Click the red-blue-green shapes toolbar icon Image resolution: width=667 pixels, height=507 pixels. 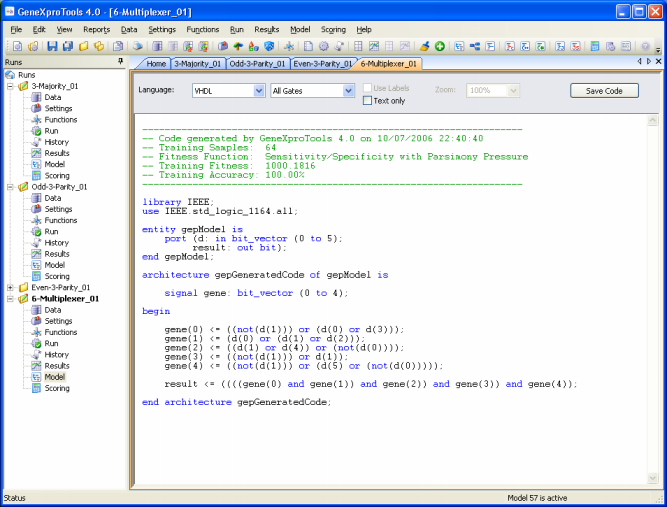(x=254, y=46)
